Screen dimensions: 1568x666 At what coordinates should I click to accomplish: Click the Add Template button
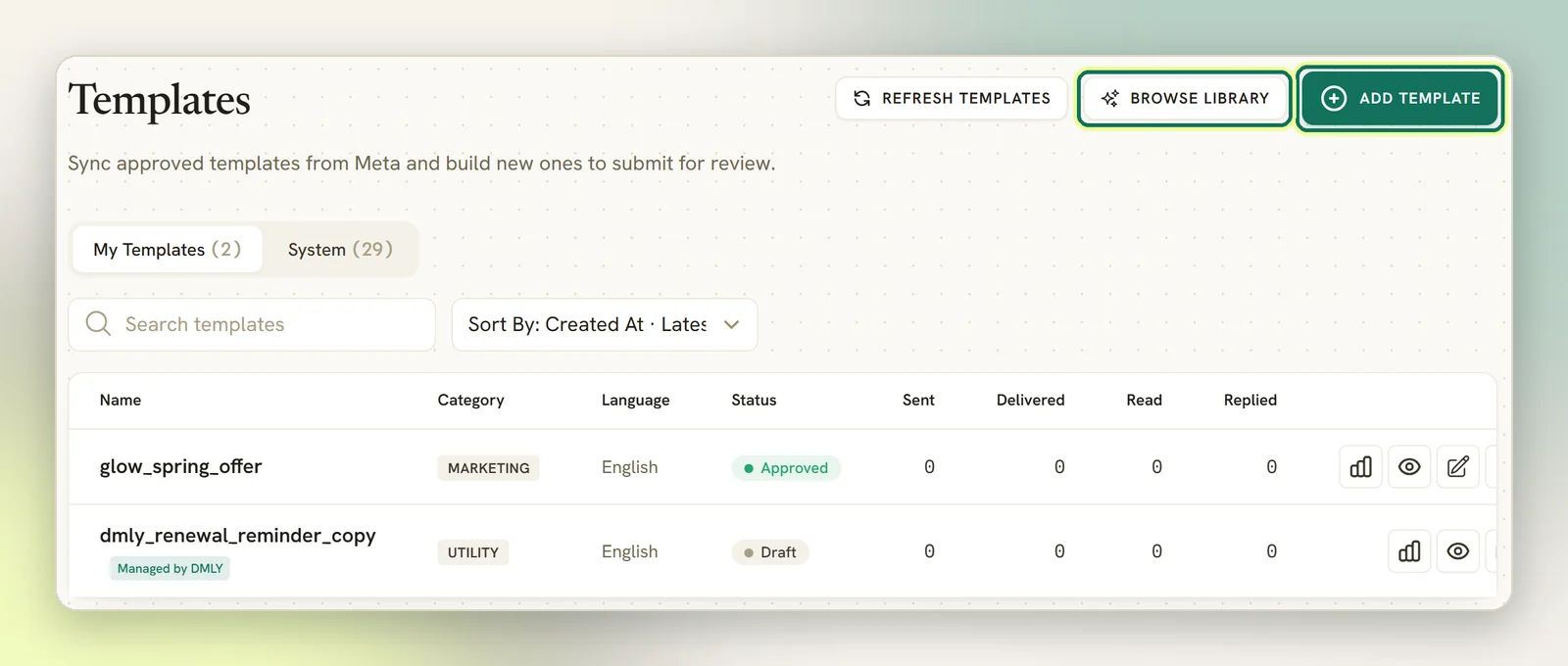(x=1400, y=98)
